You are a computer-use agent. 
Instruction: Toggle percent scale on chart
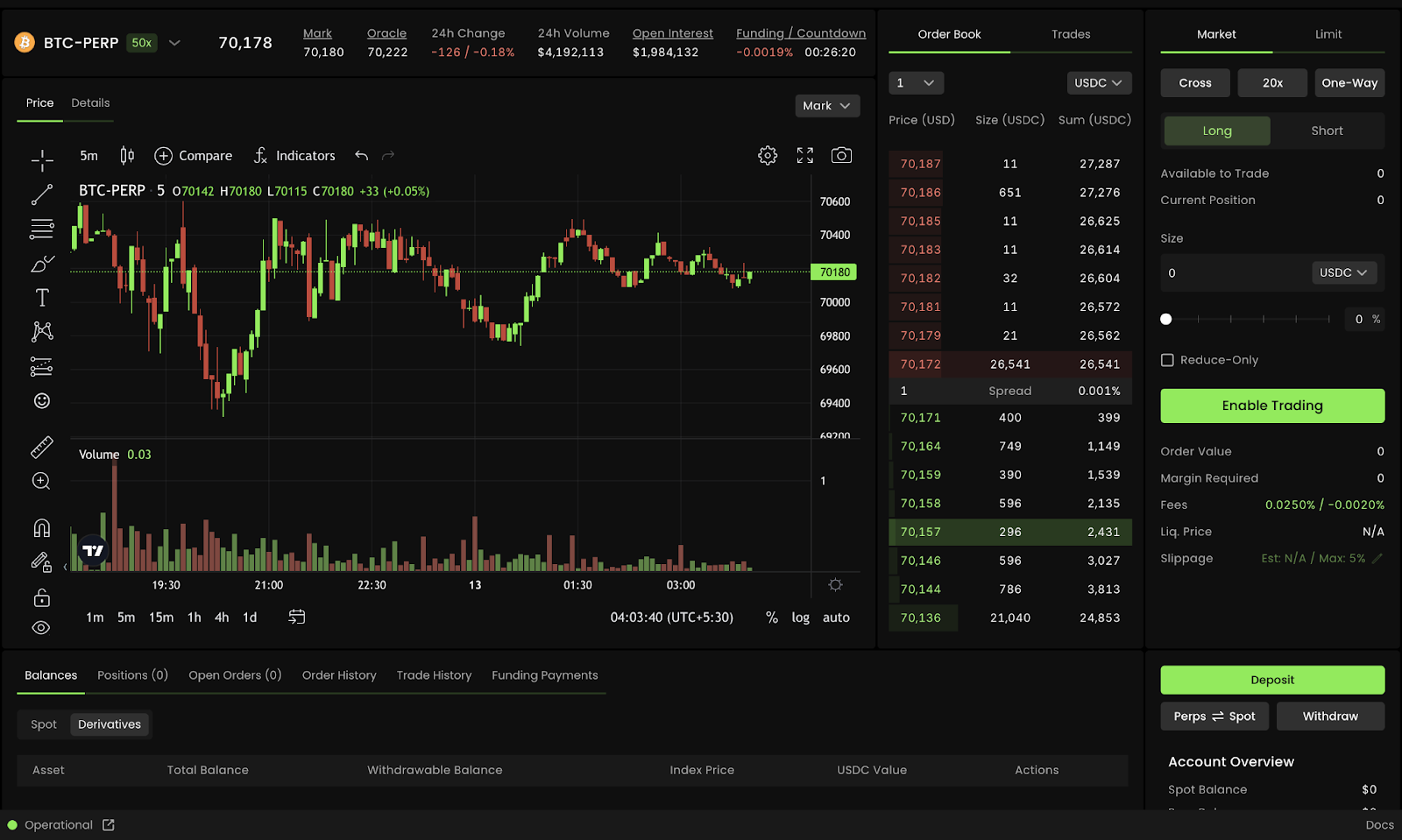point(772,618)
